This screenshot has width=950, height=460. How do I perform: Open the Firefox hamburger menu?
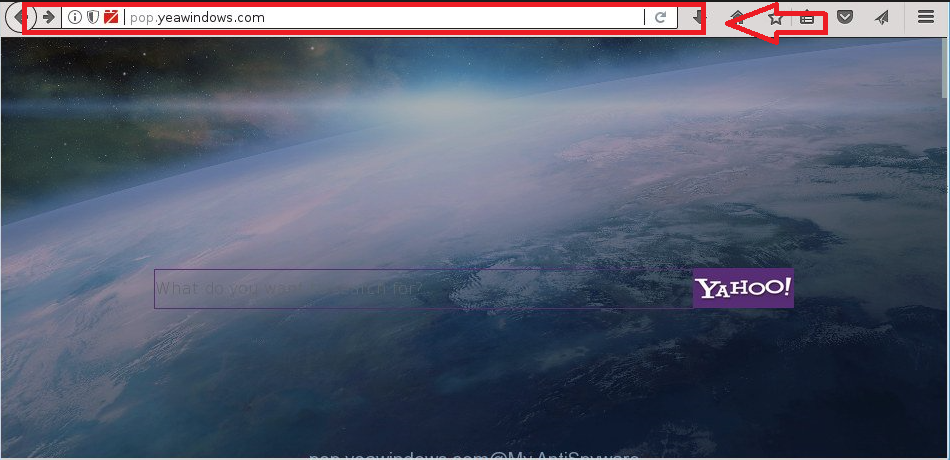pyautogui.click(x=926, y=17)
